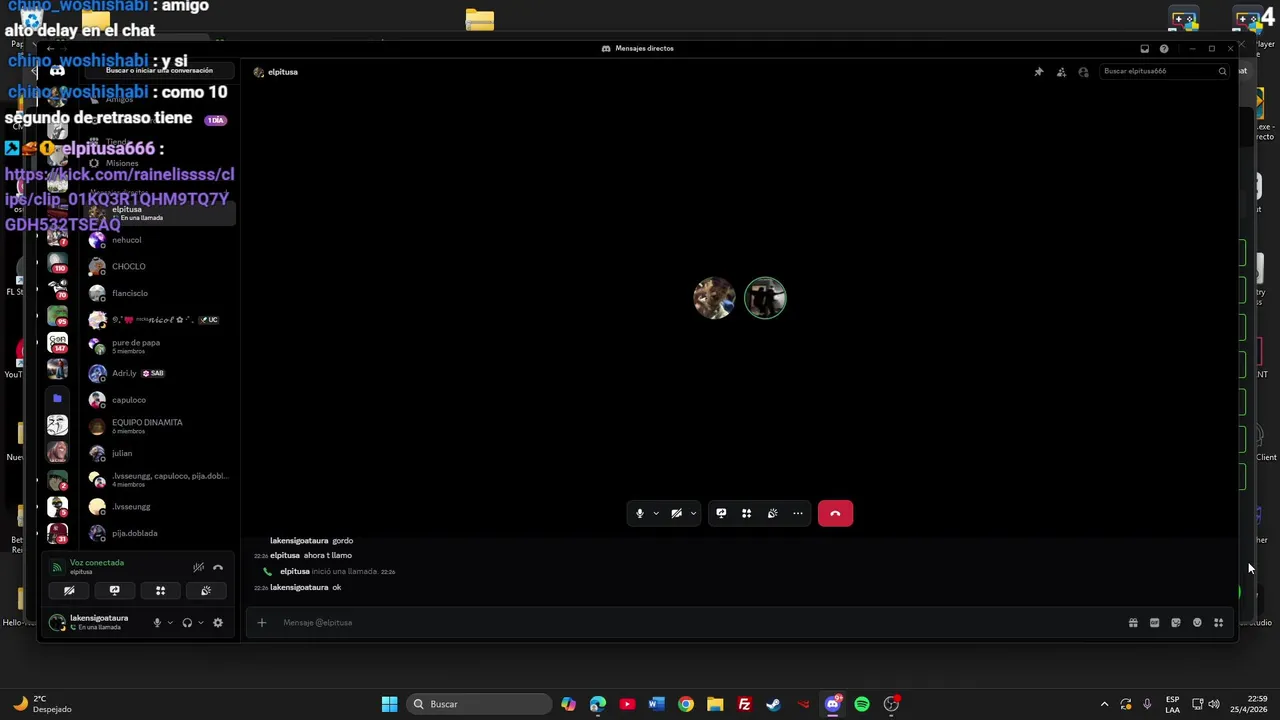Open volume control in system tray
The height and width of the screenshot is (720, 1280).
point(1214,704)
